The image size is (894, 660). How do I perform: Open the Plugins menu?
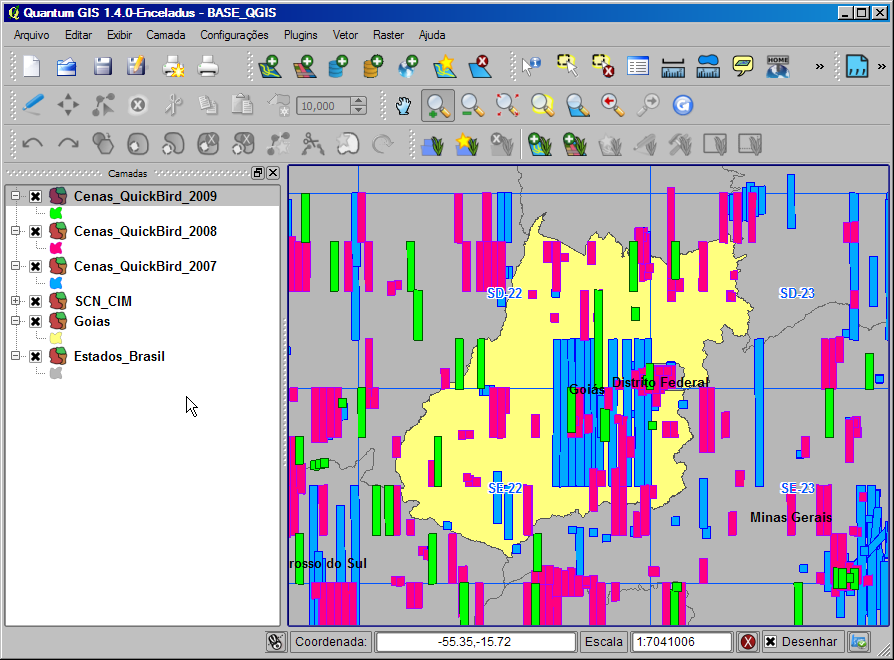coord(300,35)
